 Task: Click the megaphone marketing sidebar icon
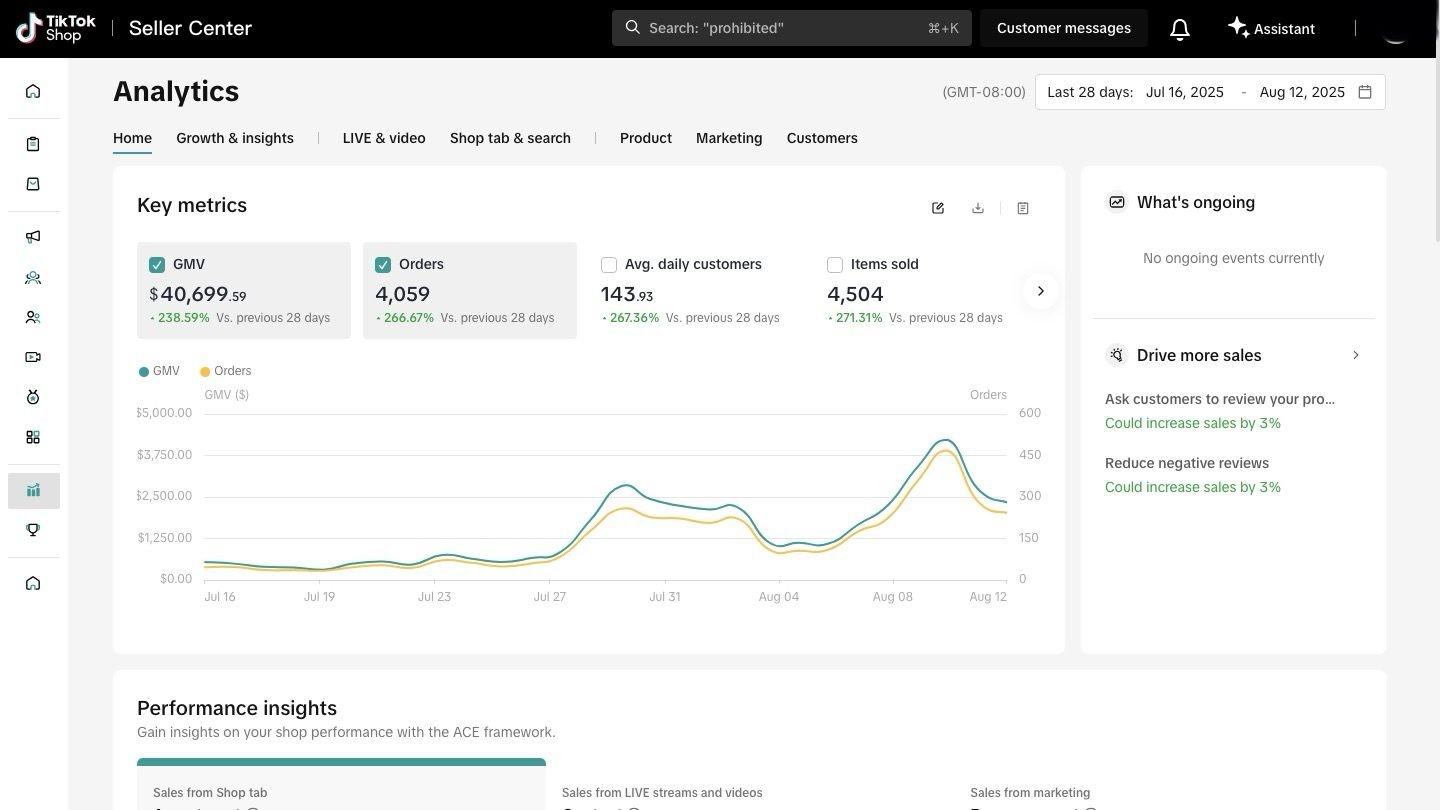point(33,237)
